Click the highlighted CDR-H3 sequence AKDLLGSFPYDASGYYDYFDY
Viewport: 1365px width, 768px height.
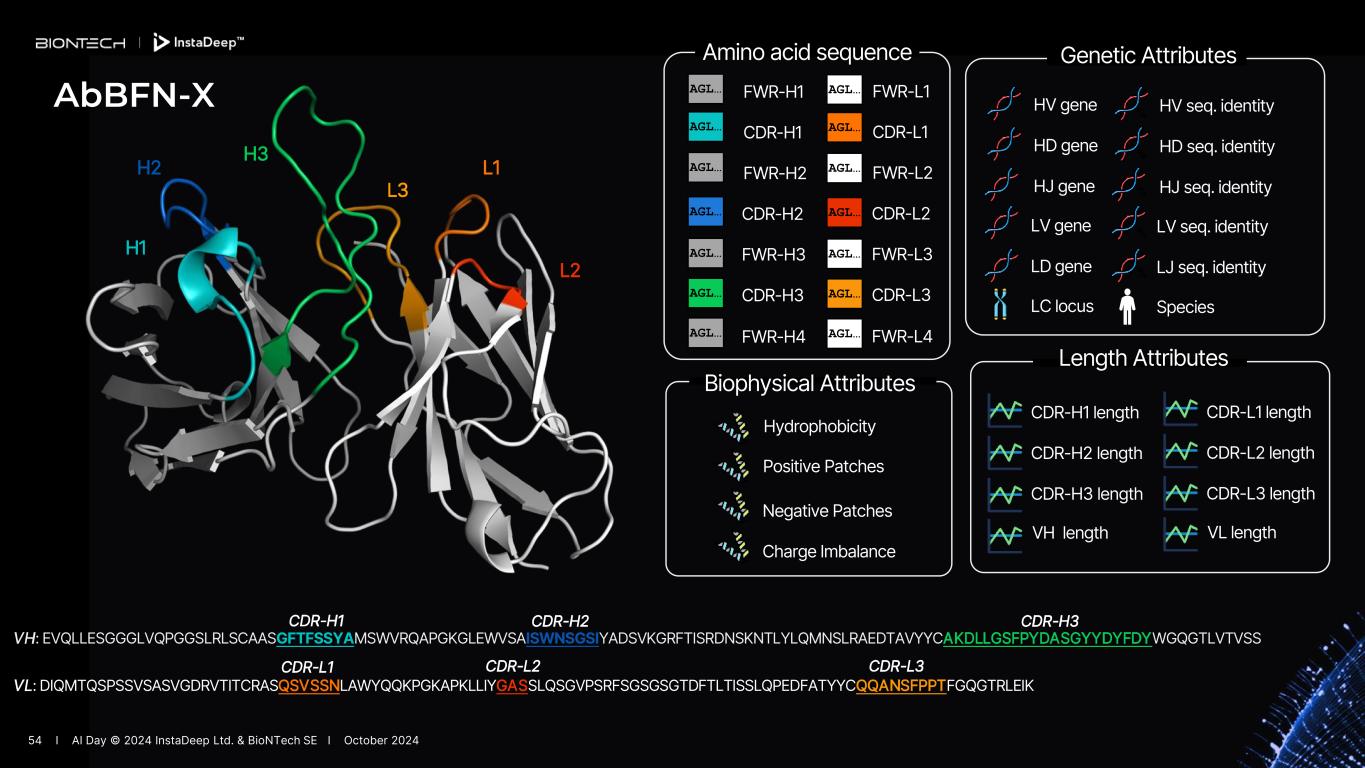coord(1047,638)
